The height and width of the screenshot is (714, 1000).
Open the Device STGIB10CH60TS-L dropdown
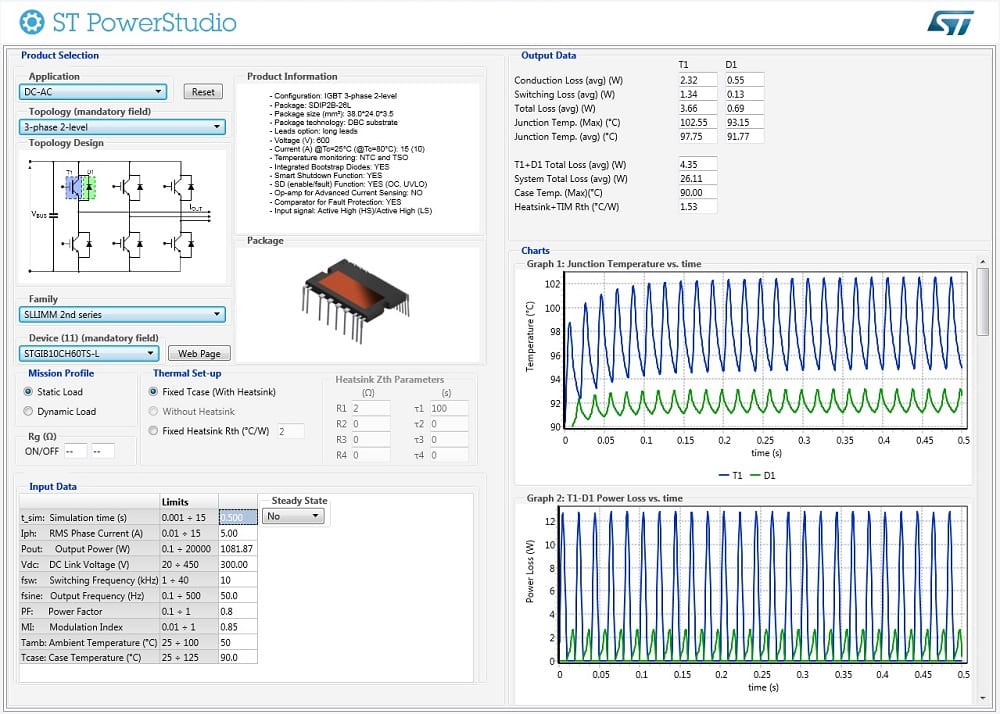tap(149, 353)
